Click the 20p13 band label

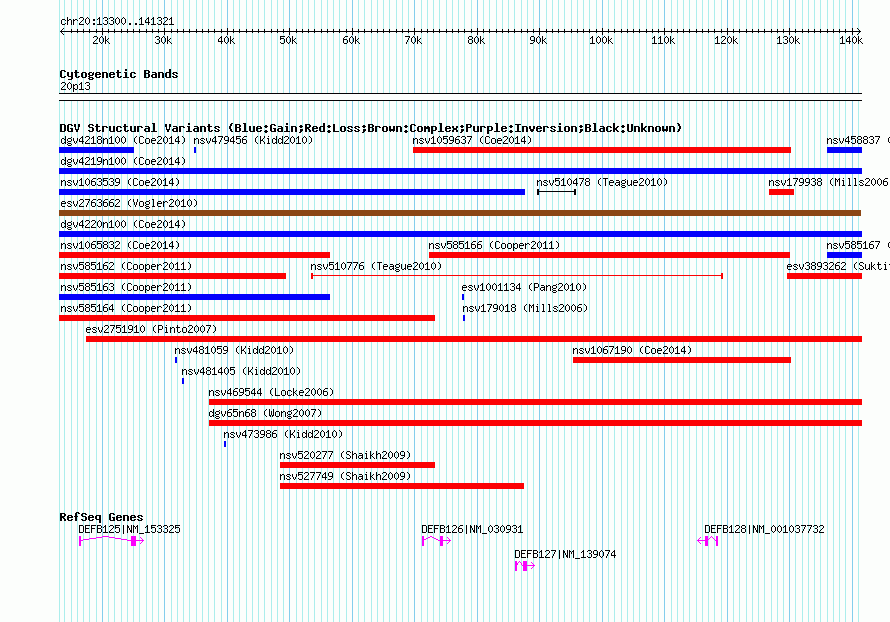(75, 86)
